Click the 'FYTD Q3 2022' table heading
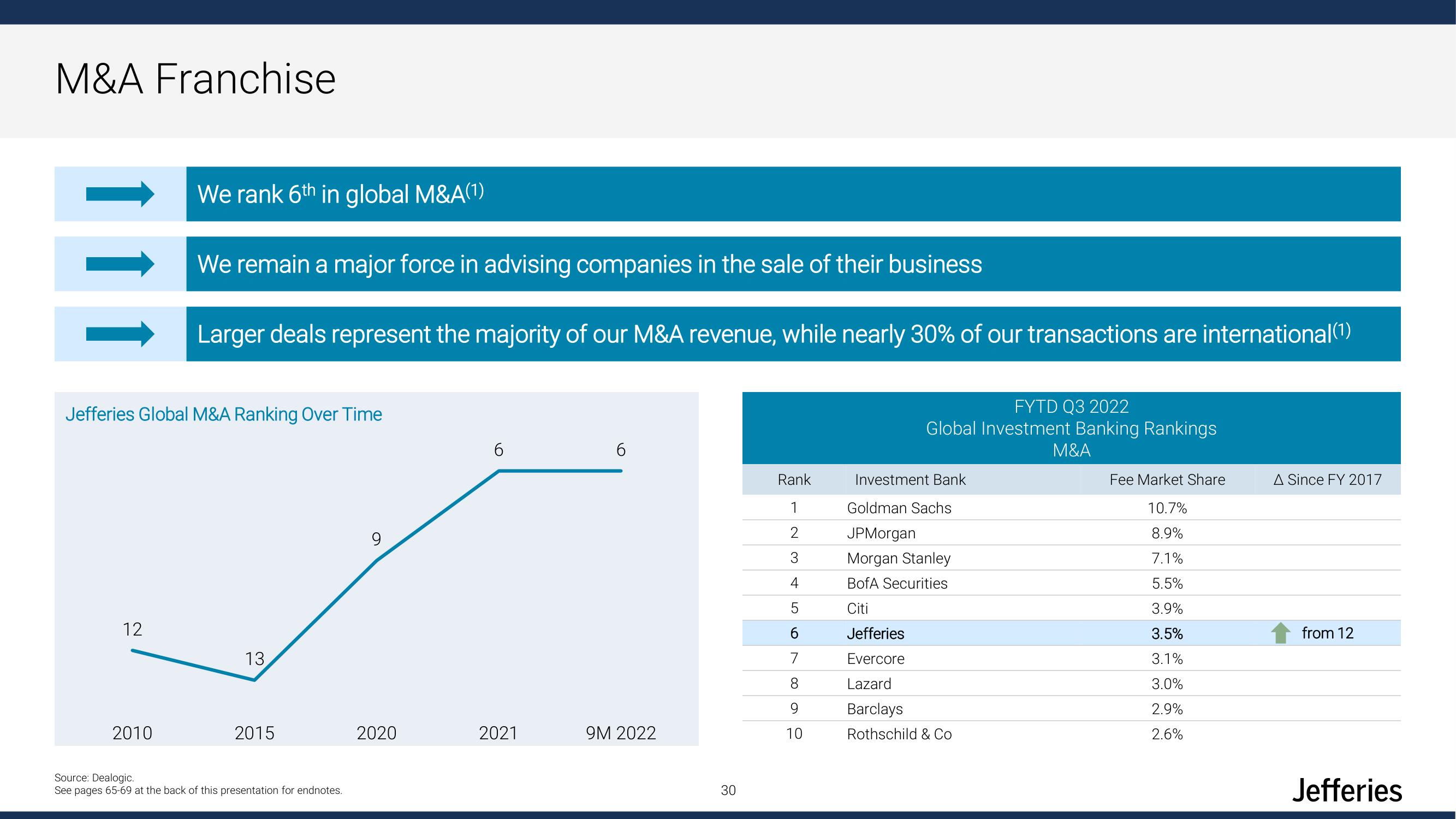This screenshot has height=819, width=1456. [x=1071, y=407]
